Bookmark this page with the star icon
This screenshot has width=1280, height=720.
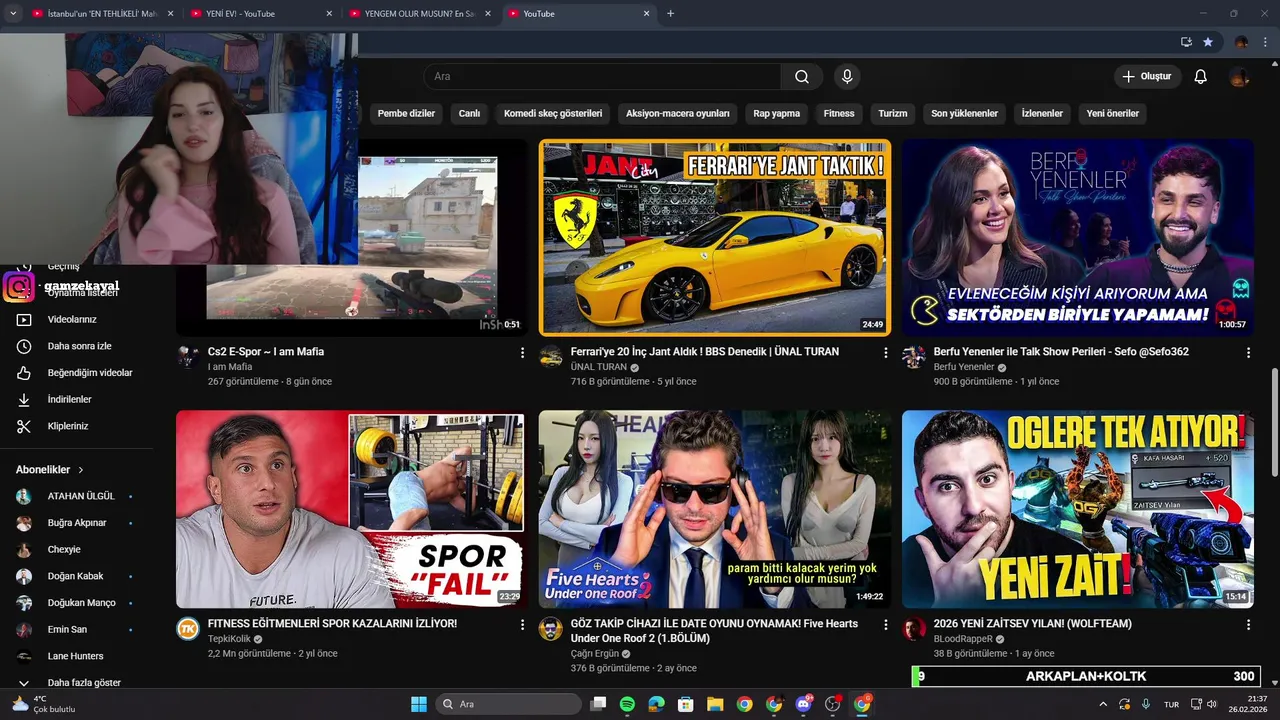[1208, 42]
